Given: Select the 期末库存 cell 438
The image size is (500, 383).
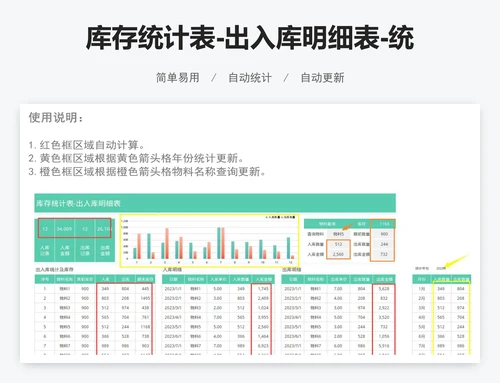Looking at the screenshot, I should coord(145,308).
